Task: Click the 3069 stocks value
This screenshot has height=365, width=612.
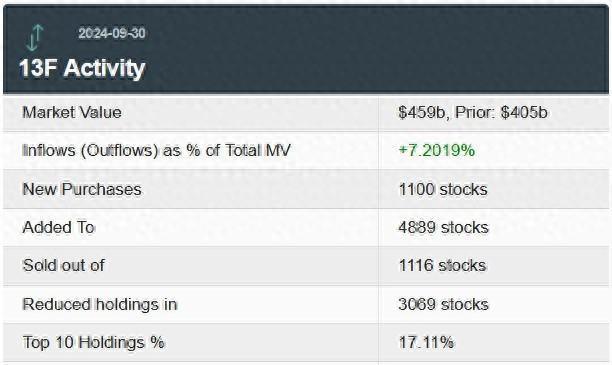Action: 443,304
